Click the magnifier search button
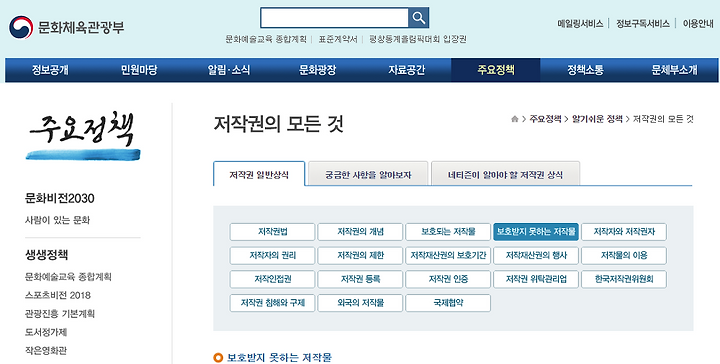Screen dimensions: 720x364 (418, 18)
